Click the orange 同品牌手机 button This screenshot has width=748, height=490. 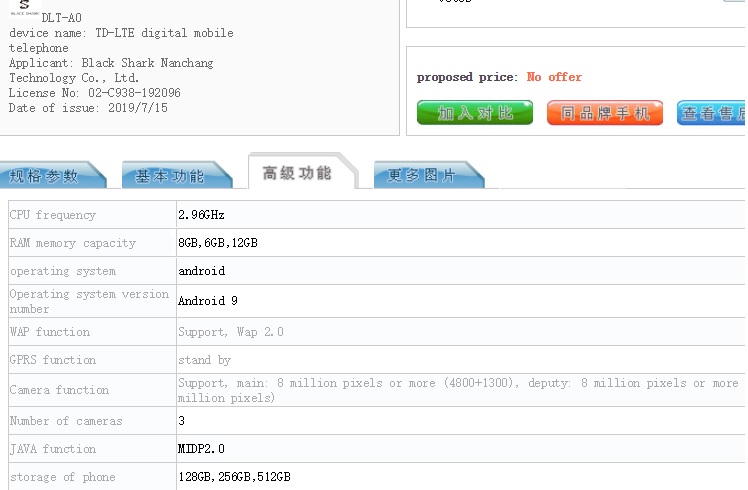605,113
